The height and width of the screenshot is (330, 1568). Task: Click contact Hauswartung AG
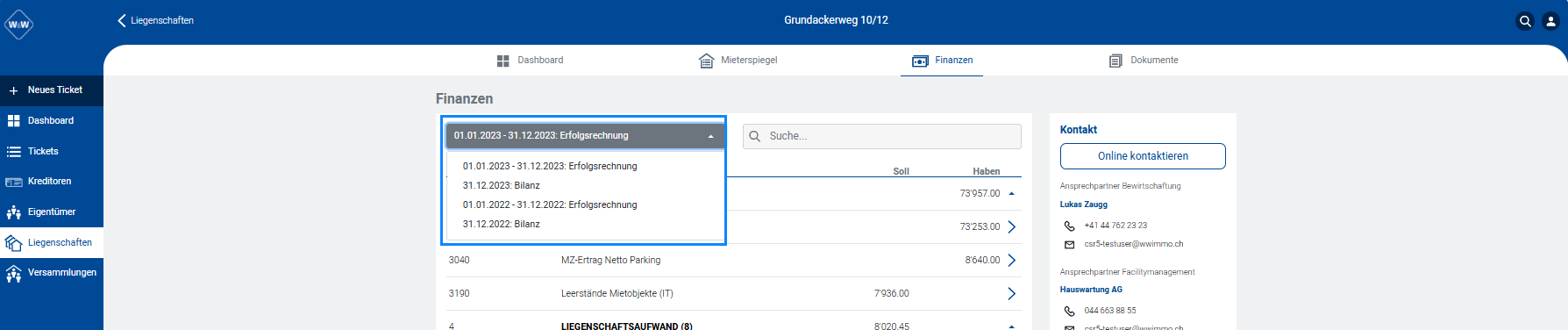tap(1091, 290)
